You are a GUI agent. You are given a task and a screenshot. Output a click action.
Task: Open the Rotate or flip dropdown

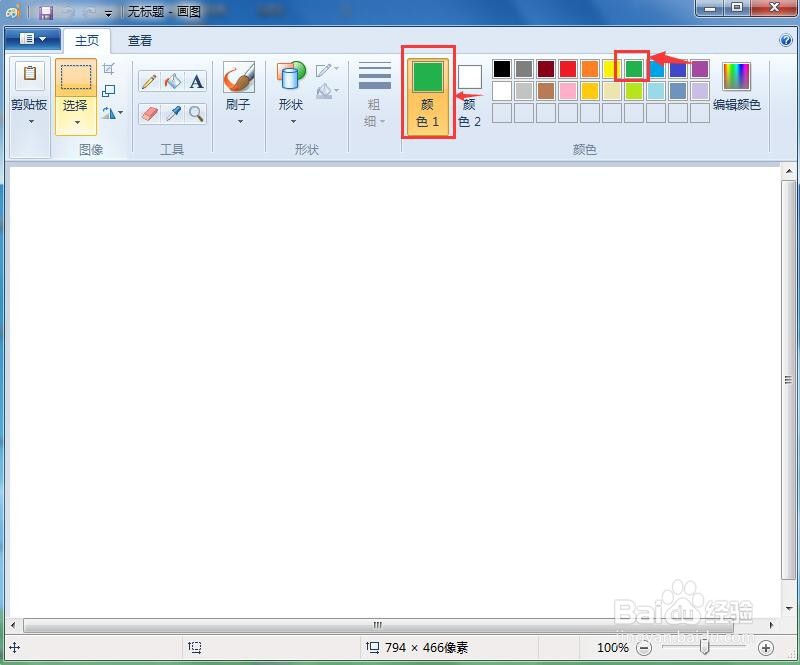(112, 113)
